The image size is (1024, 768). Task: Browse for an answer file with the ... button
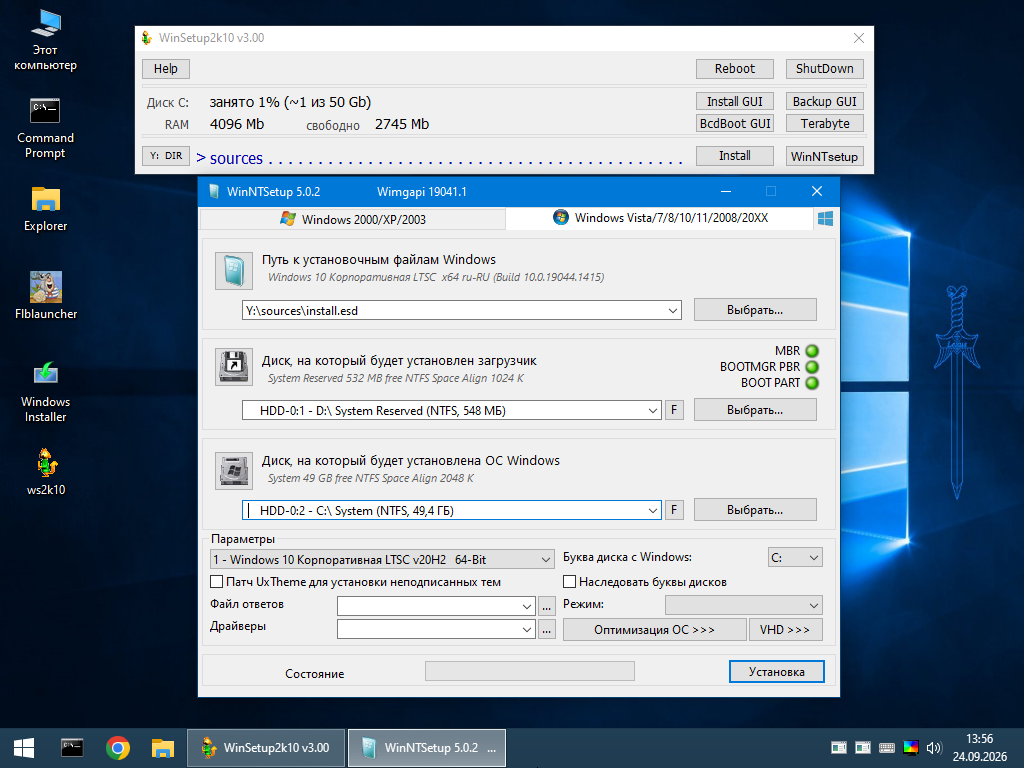[x=547, y=607]
